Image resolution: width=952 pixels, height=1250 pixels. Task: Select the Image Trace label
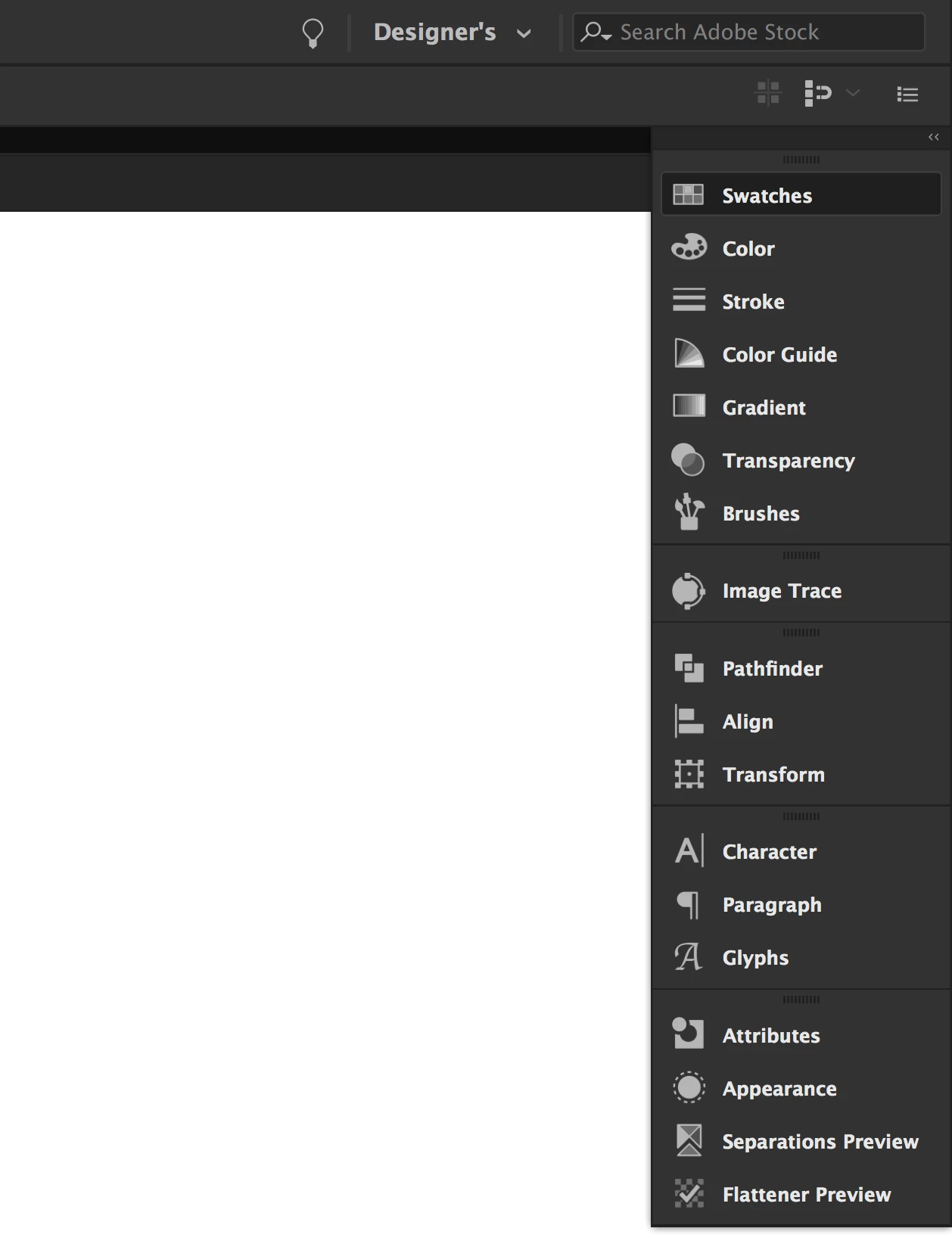pos(782,591)
